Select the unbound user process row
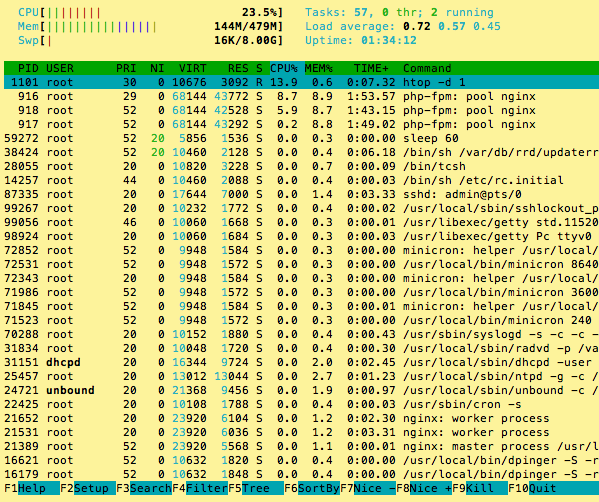 point(301,390)
